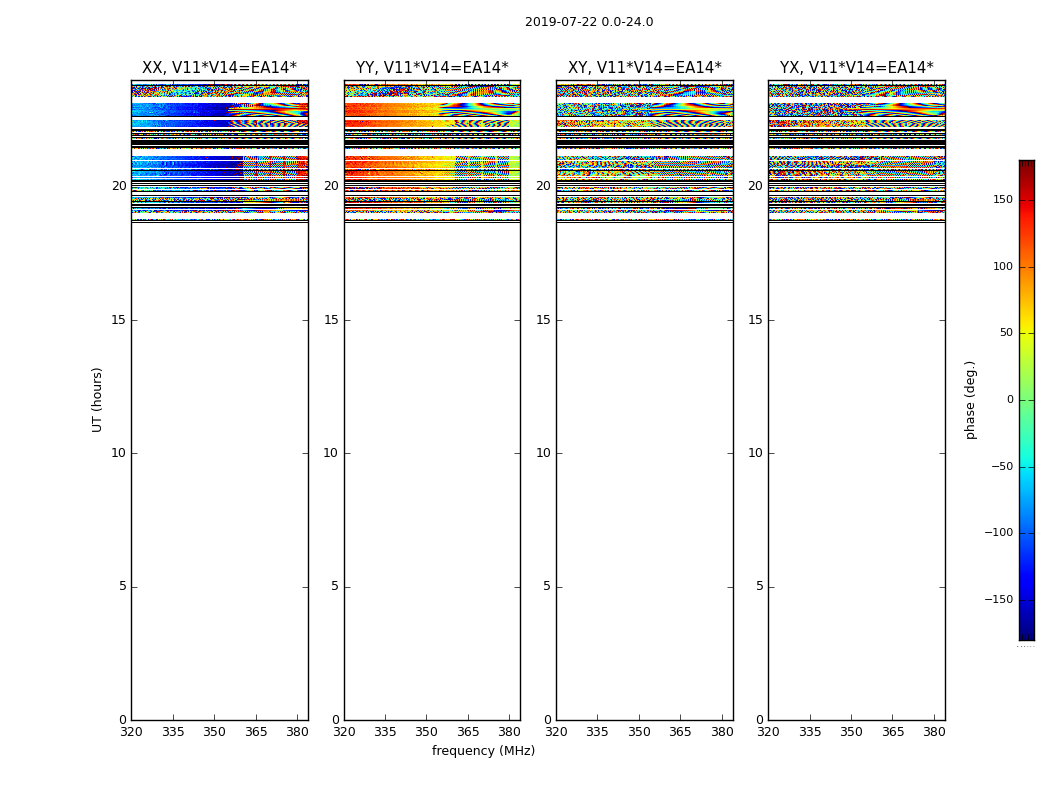This screenshot has height=800, width=1050.
Task: Click the dark blue bottom of the colorbar
Action: pyautogui.click(x=1026, y=633)
